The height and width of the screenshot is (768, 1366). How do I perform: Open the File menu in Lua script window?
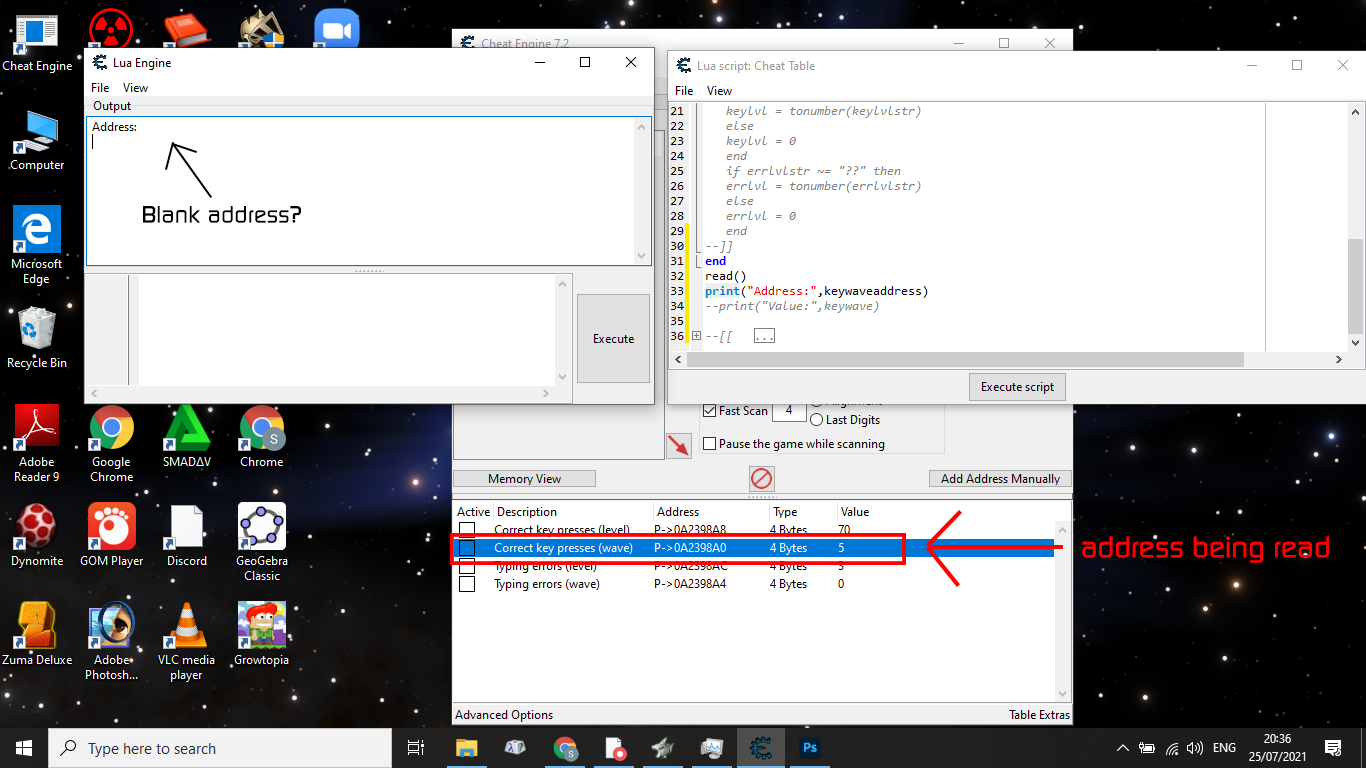[x=684, y=91]
